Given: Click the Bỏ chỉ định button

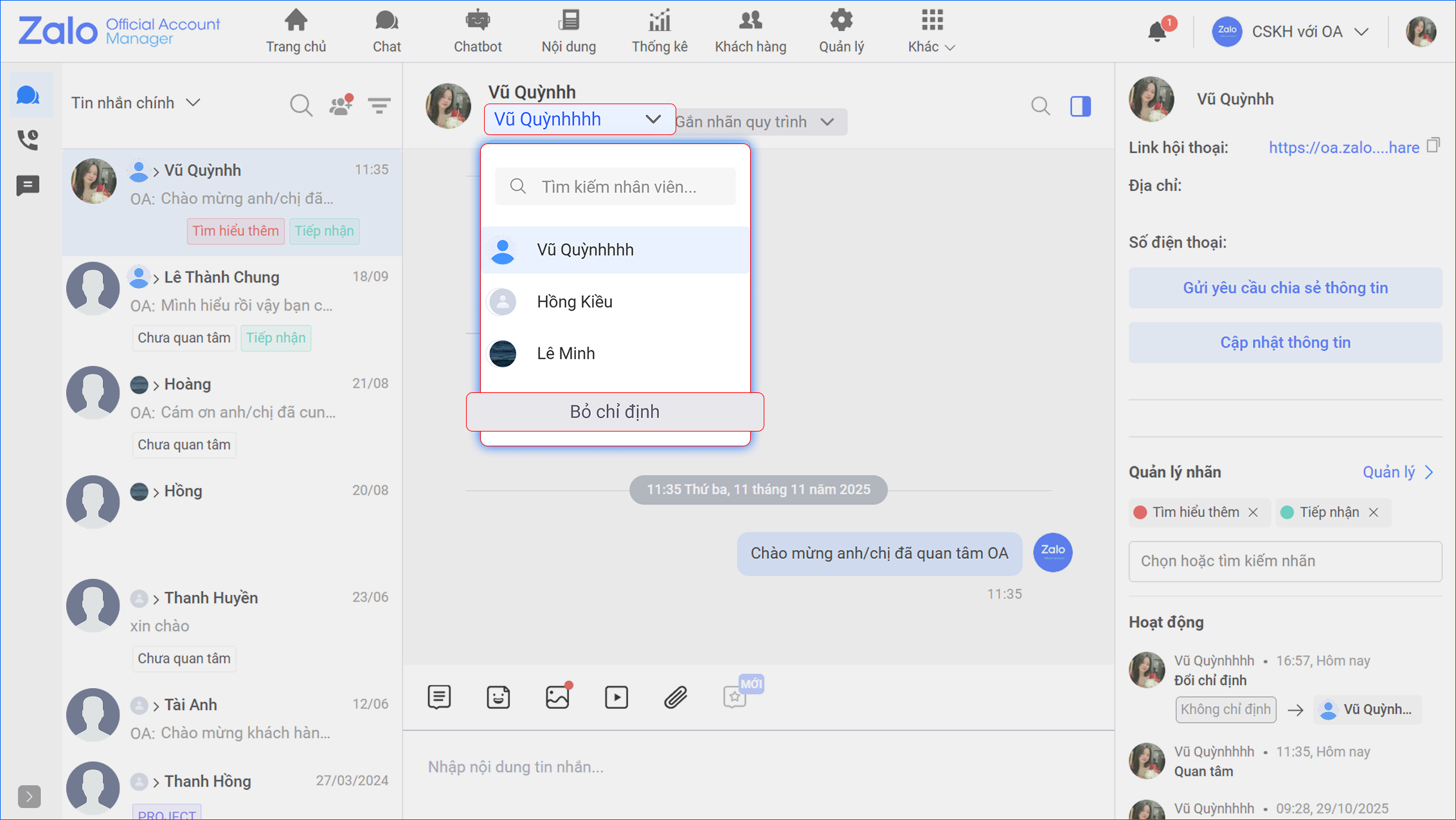Looking at the screenshot, I should (615, 412).
